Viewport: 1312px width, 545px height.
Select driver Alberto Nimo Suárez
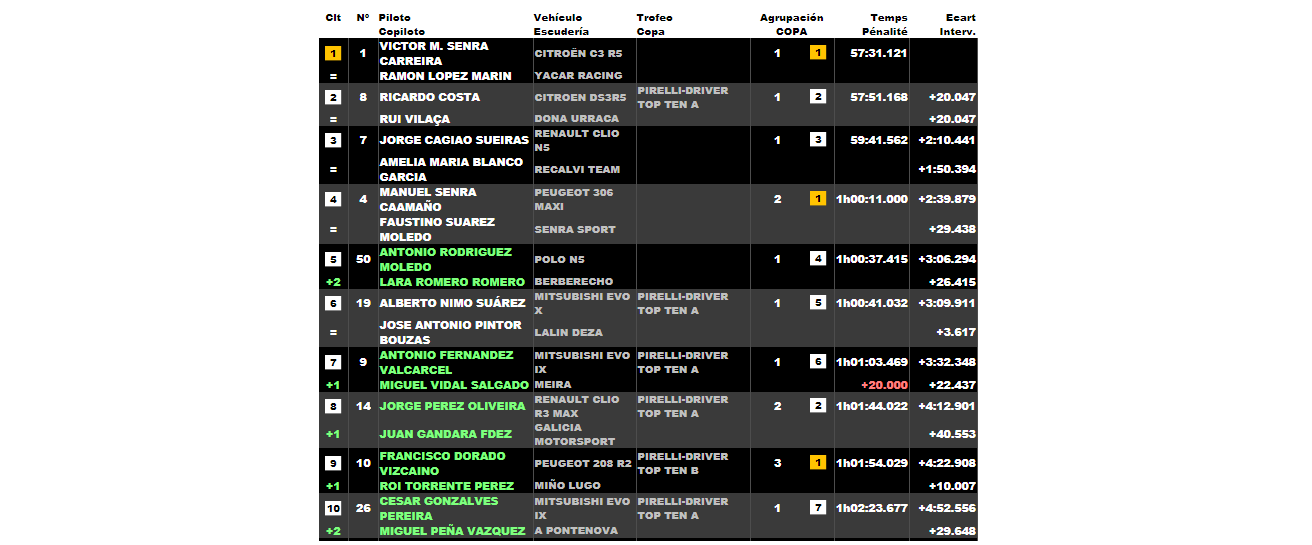click(452, 303)
